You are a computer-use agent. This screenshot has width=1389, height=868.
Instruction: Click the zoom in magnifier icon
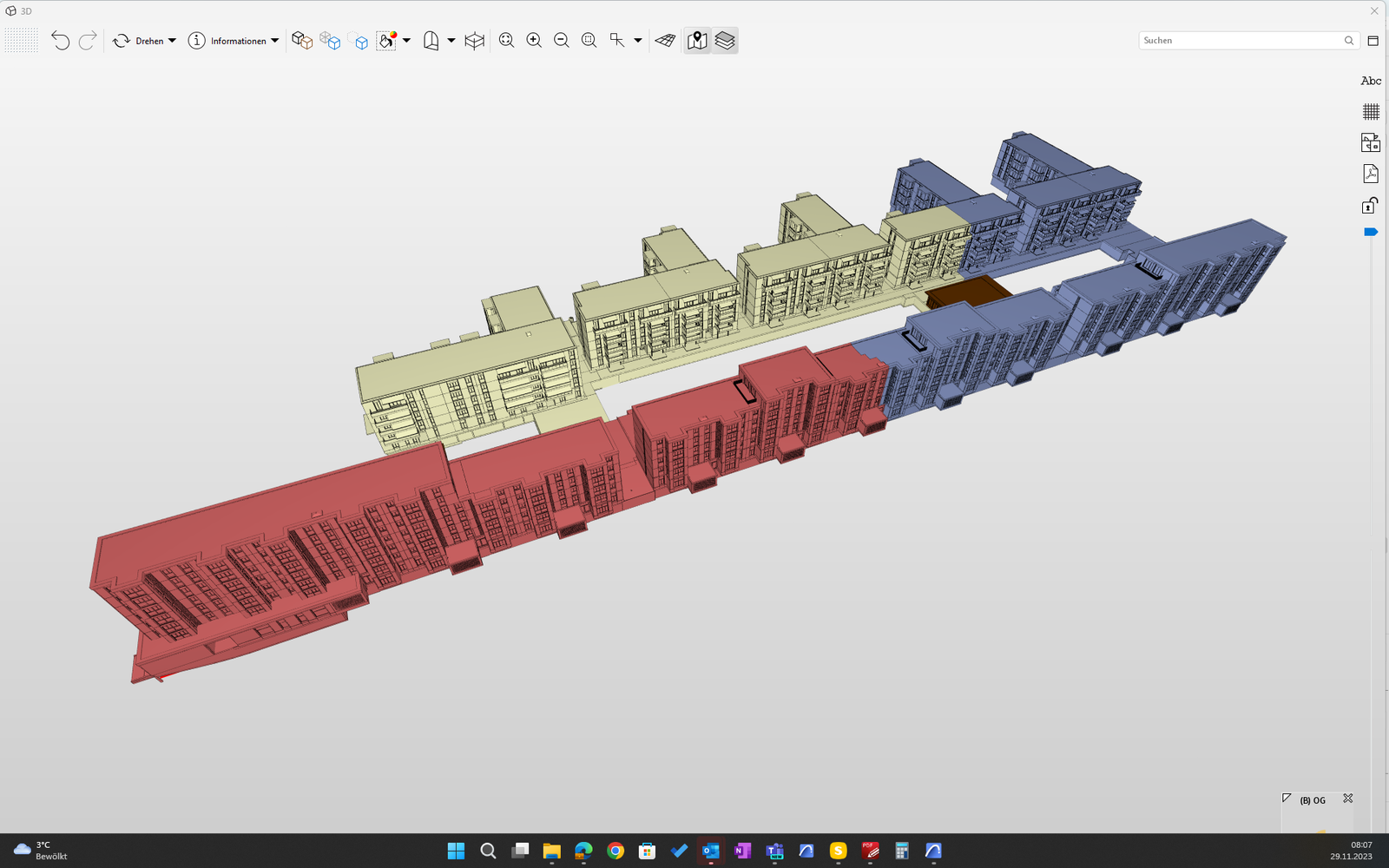click(x=534, y=41)
